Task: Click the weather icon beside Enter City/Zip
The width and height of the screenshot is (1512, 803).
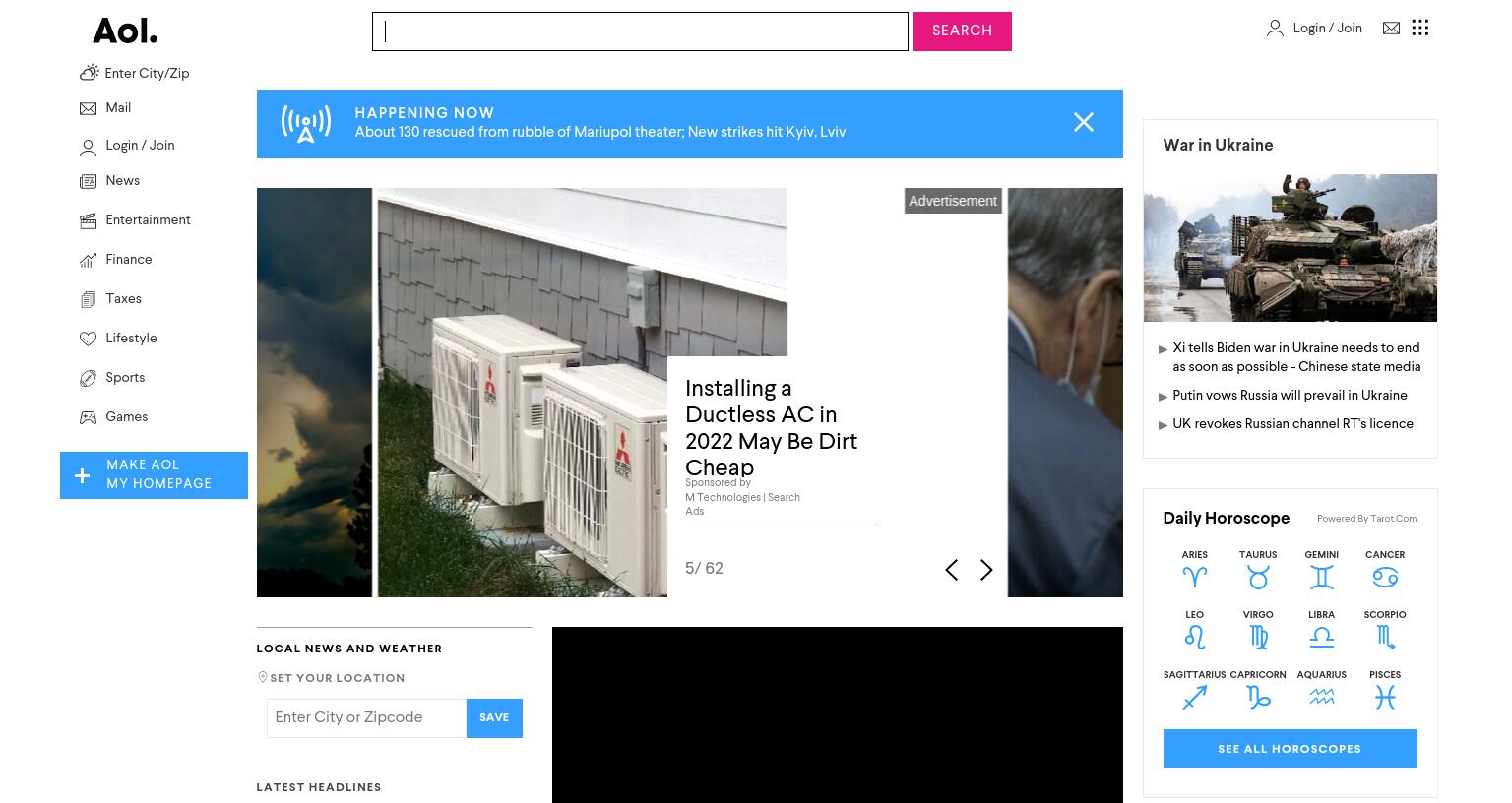Action: [89, 73]
